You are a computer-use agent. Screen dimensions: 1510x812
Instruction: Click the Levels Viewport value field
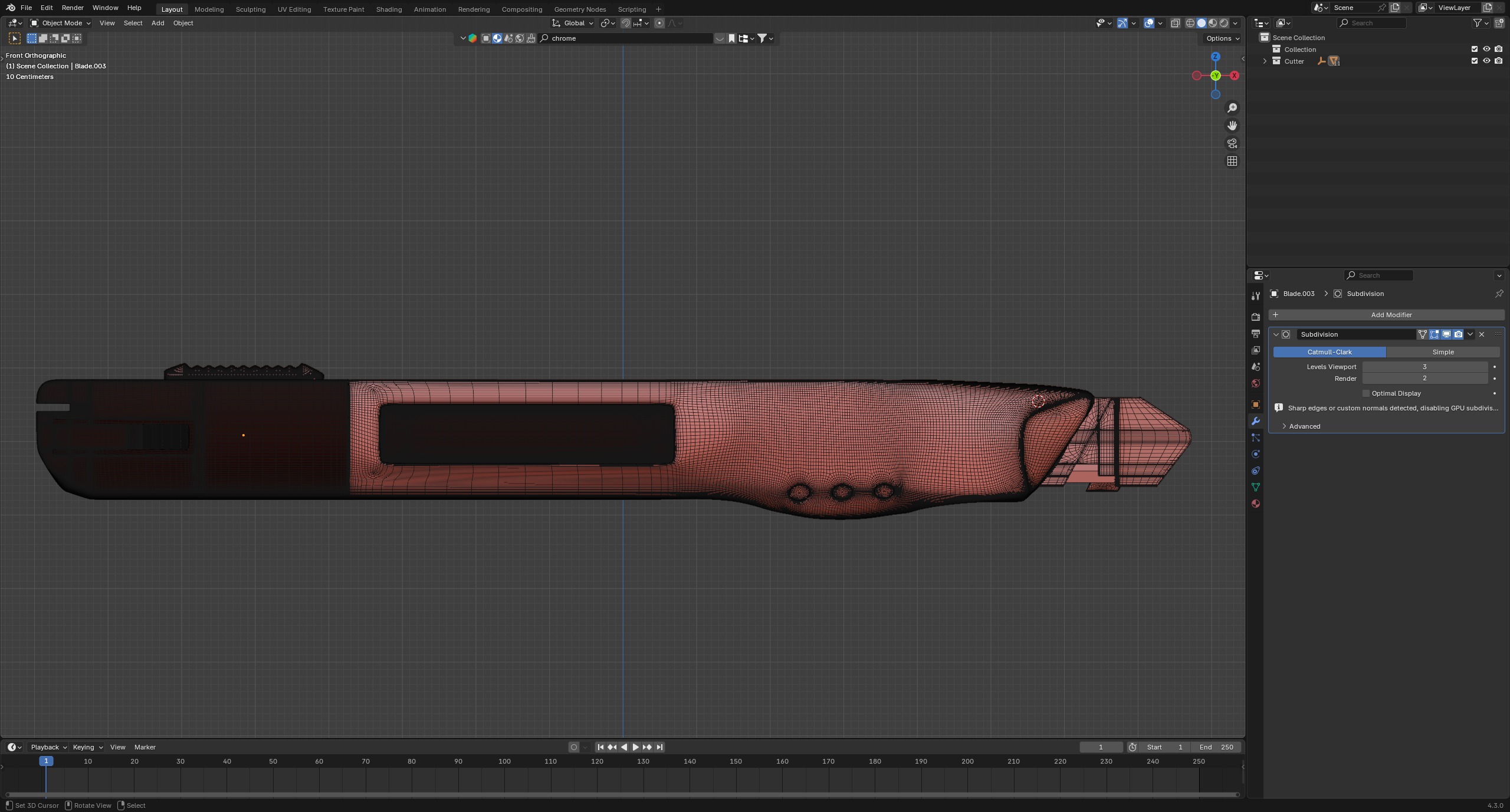tap(1424, 367)
